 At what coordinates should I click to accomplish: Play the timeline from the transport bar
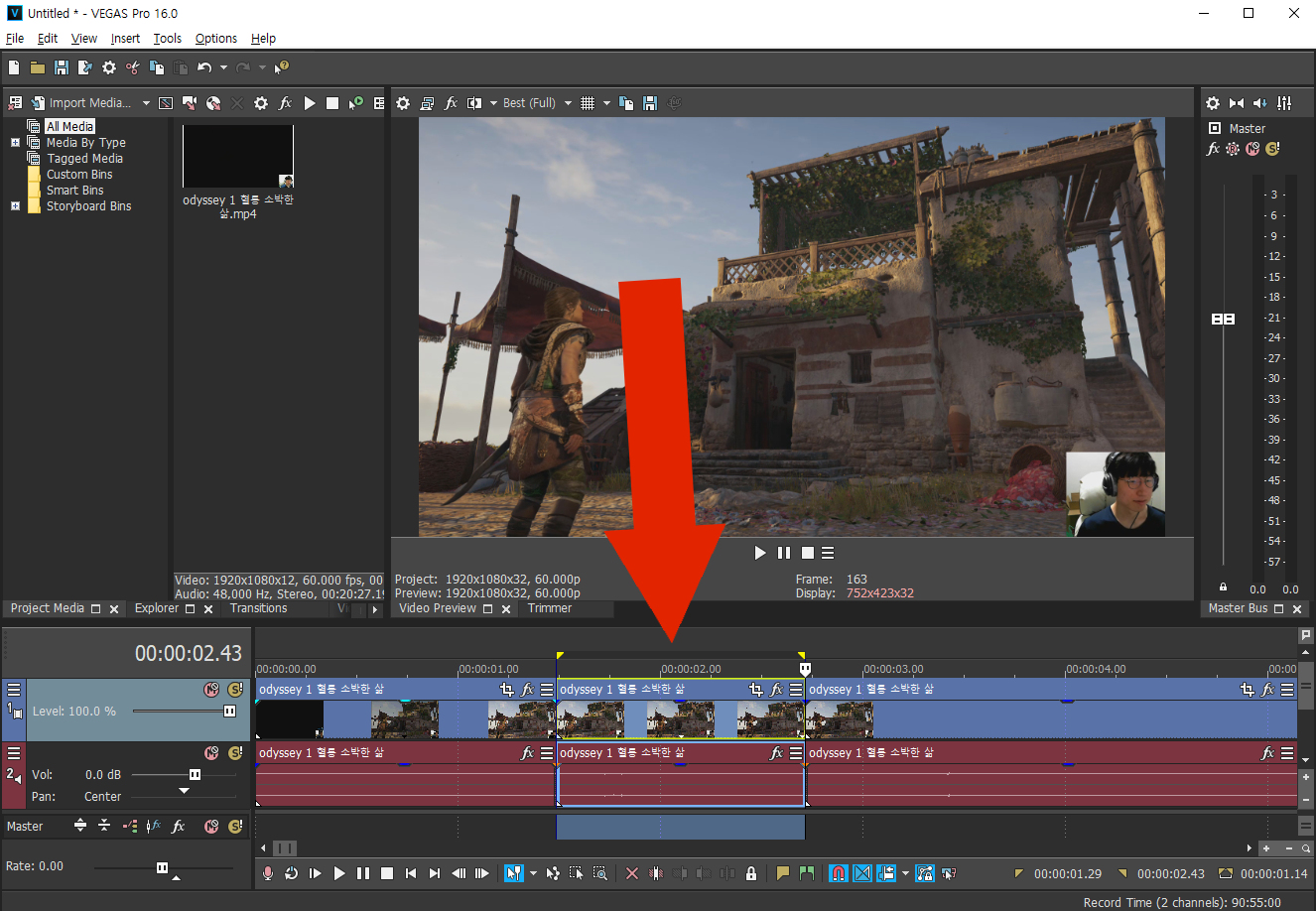click(339, 873)
